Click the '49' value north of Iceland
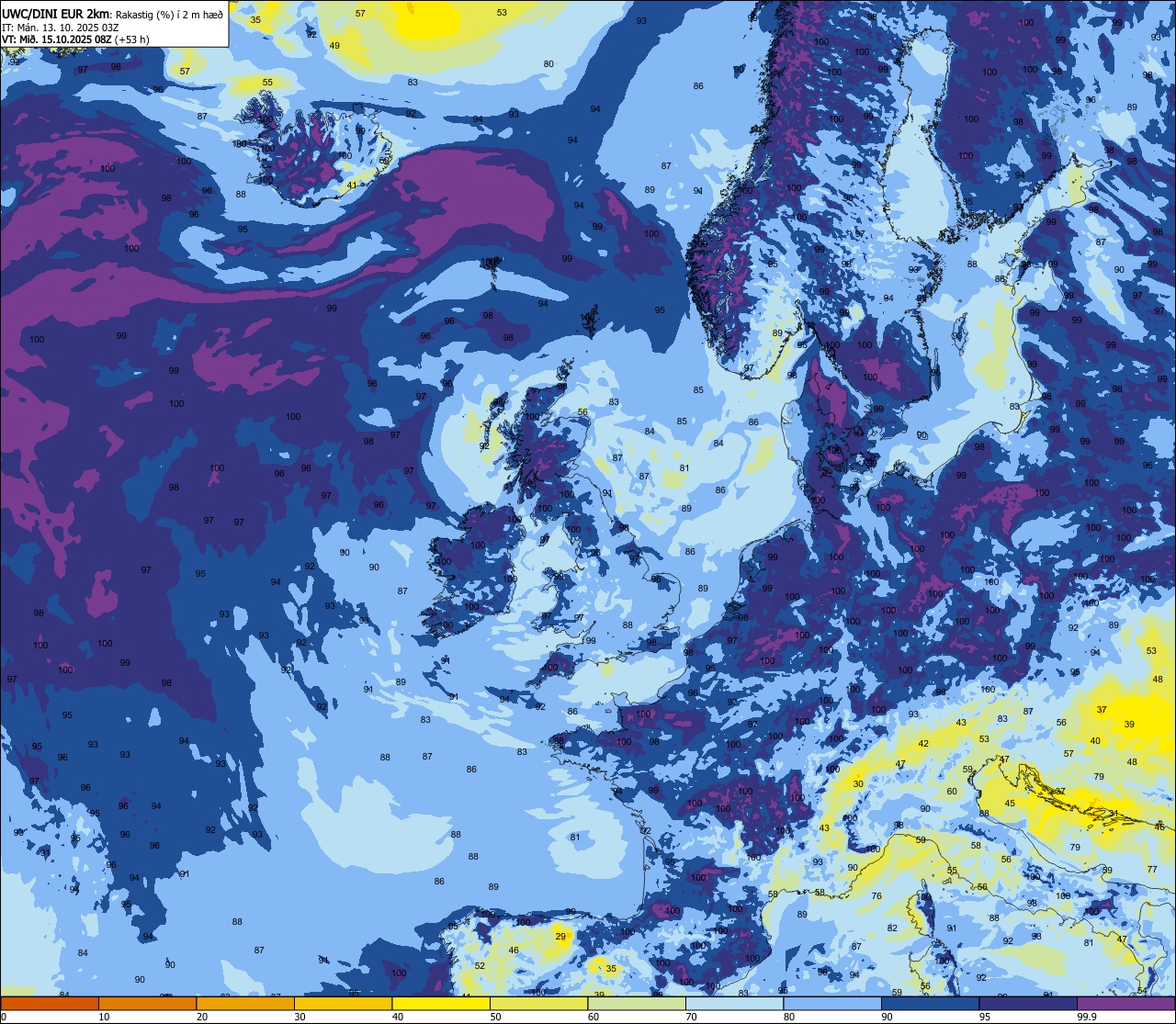Screen dimensions: 1176x1024 tap(334, 45)
